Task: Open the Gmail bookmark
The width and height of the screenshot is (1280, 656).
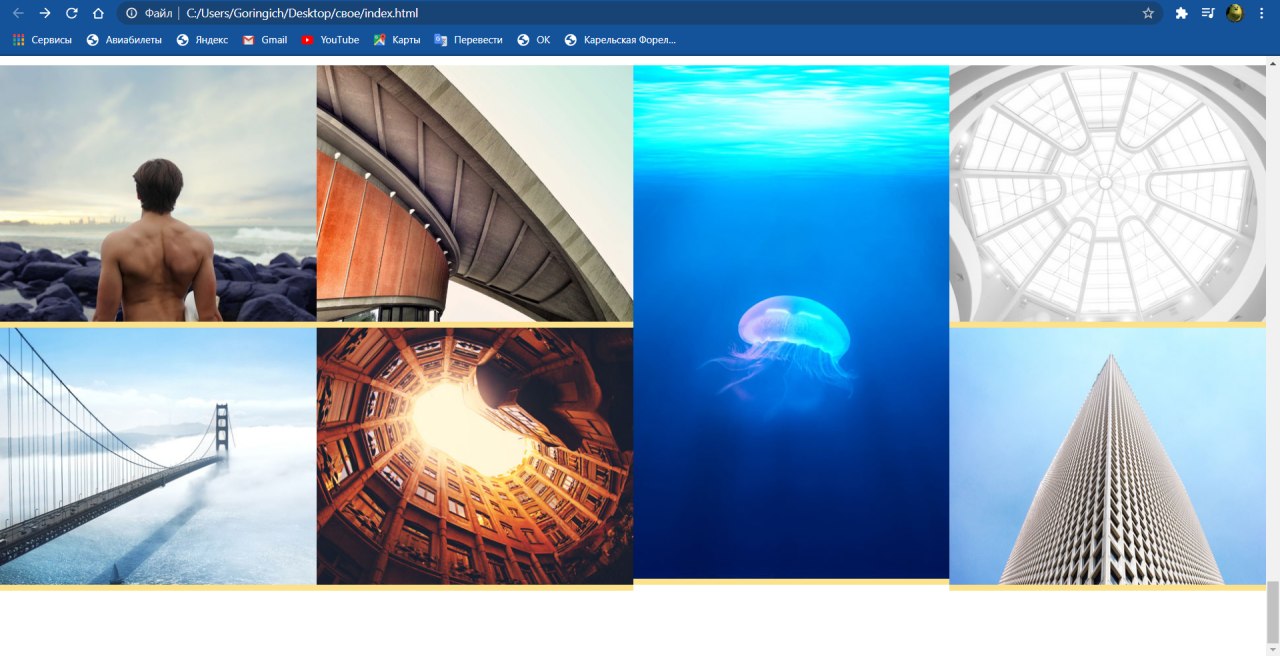Action: pos(265,40)
